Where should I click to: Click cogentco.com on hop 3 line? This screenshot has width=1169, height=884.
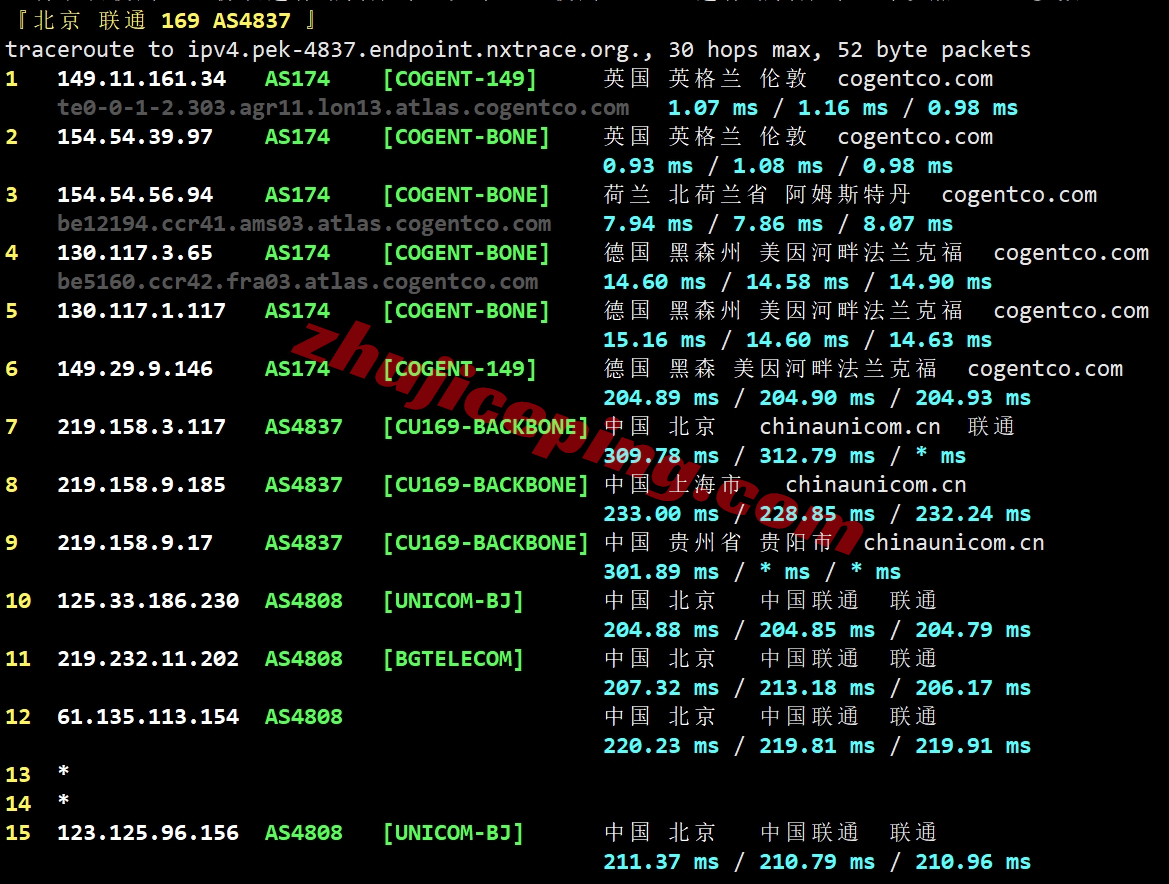tap(1019, 195)
